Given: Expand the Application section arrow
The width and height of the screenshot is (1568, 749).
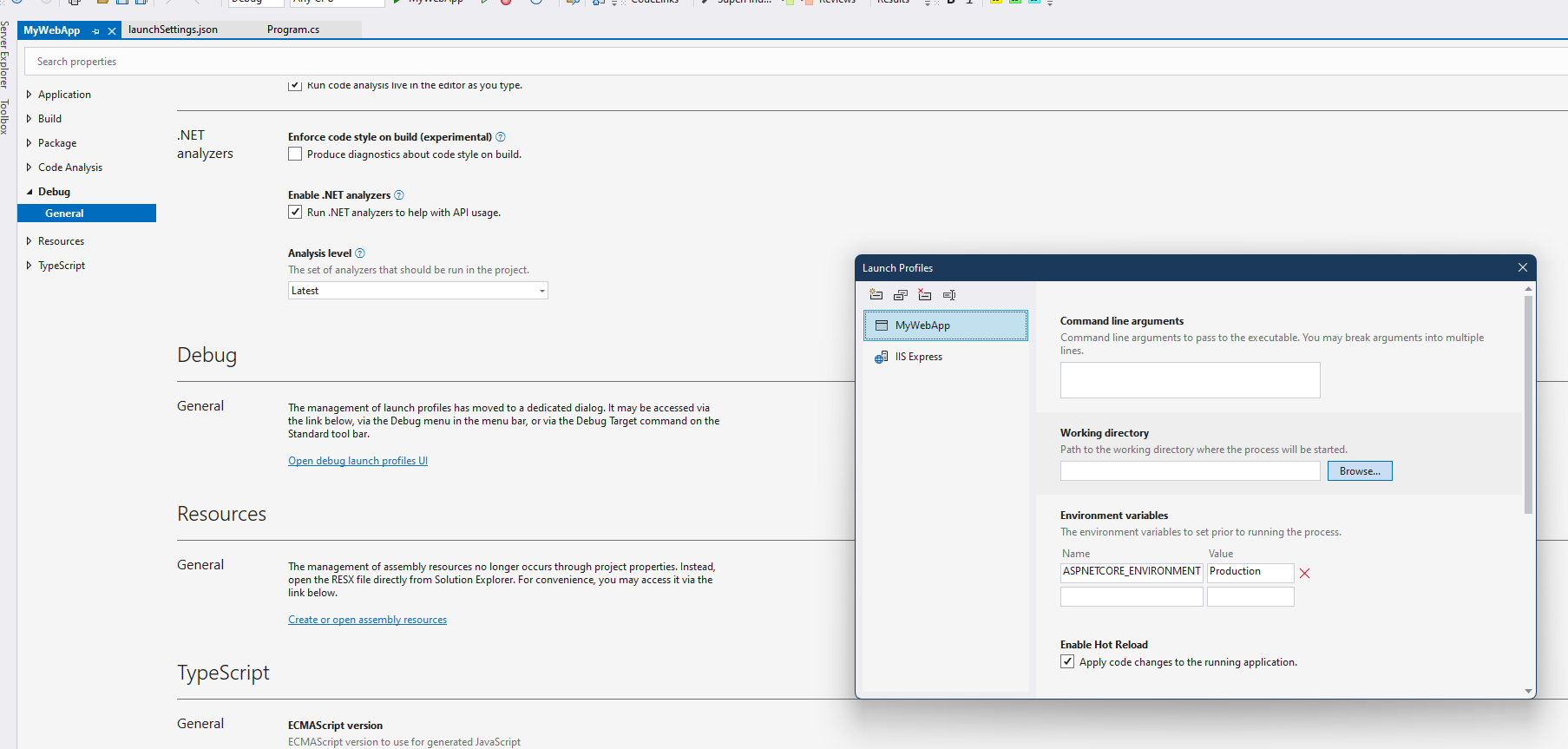Looking at the screenshot, I should pos(29,95).
